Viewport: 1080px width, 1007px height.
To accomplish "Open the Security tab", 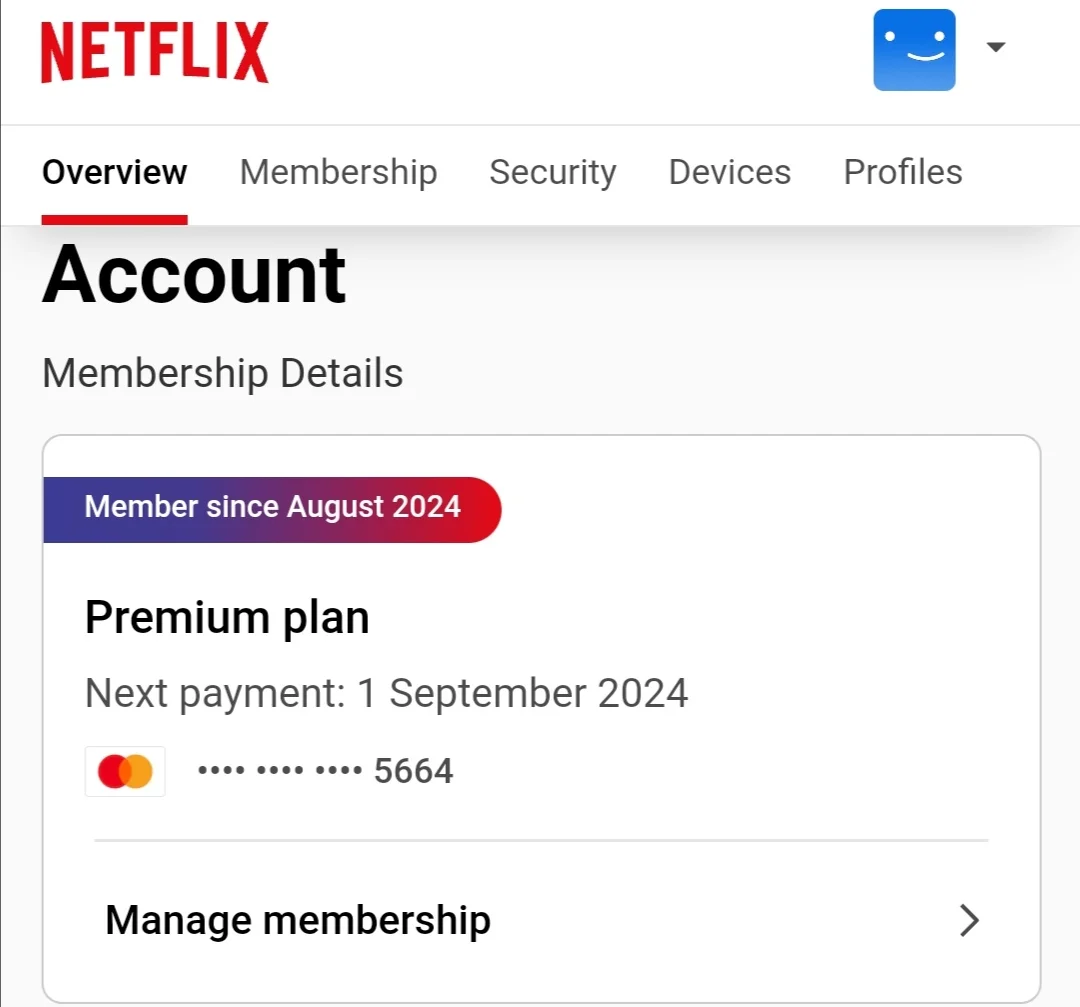I will [552, 172].
